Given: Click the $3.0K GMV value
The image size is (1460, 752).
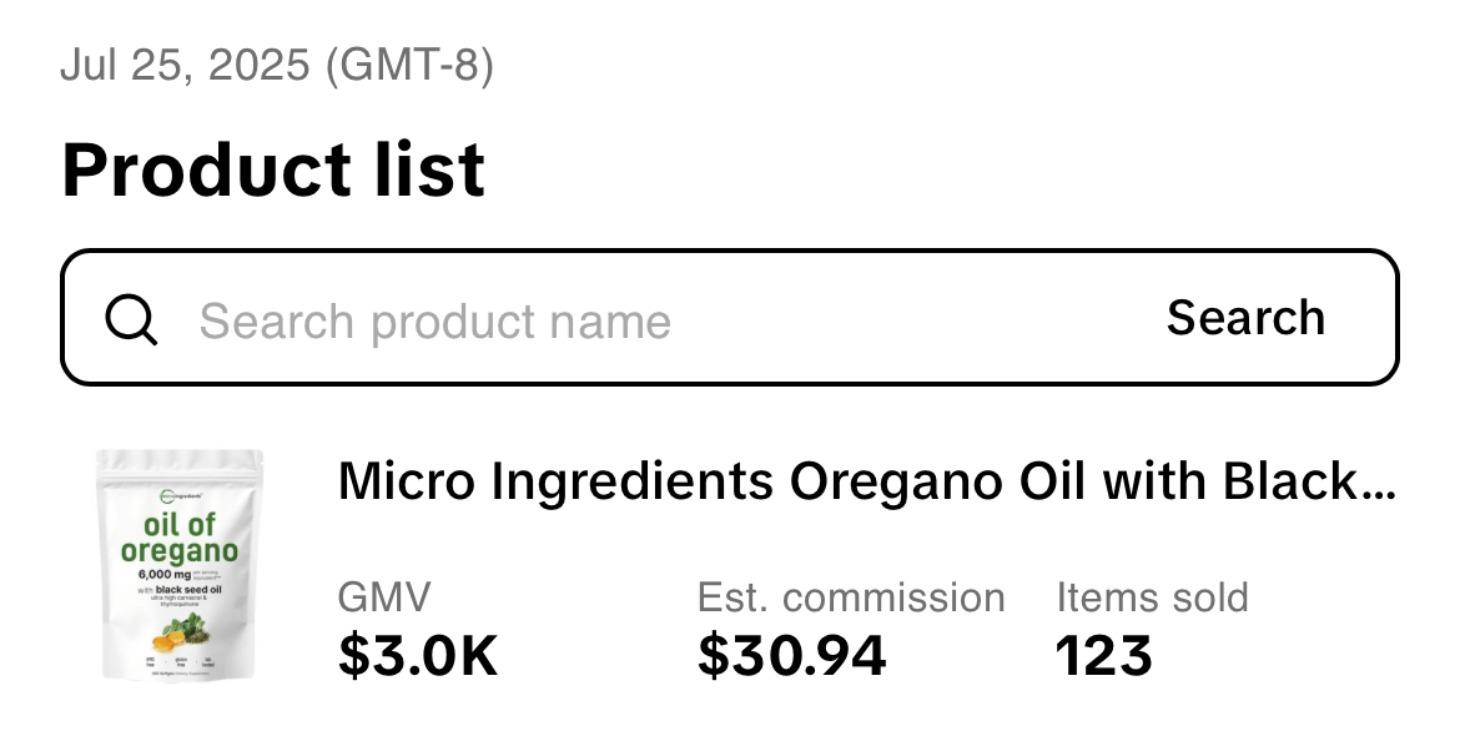Looking at the screenshot, I should 417,656.
